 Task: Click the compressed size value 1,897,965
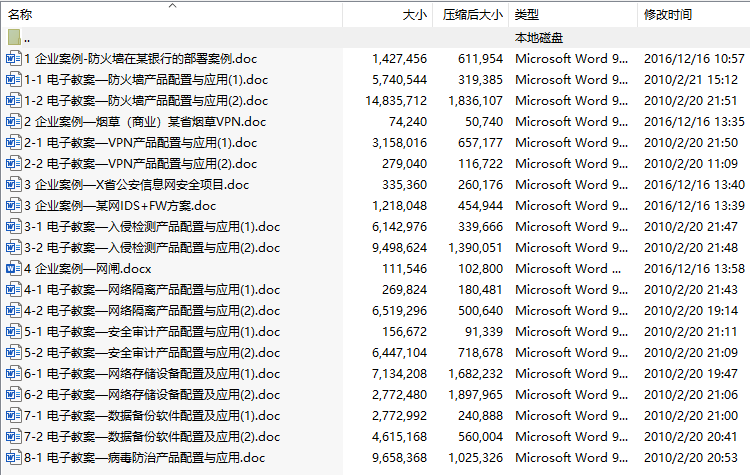475,395
